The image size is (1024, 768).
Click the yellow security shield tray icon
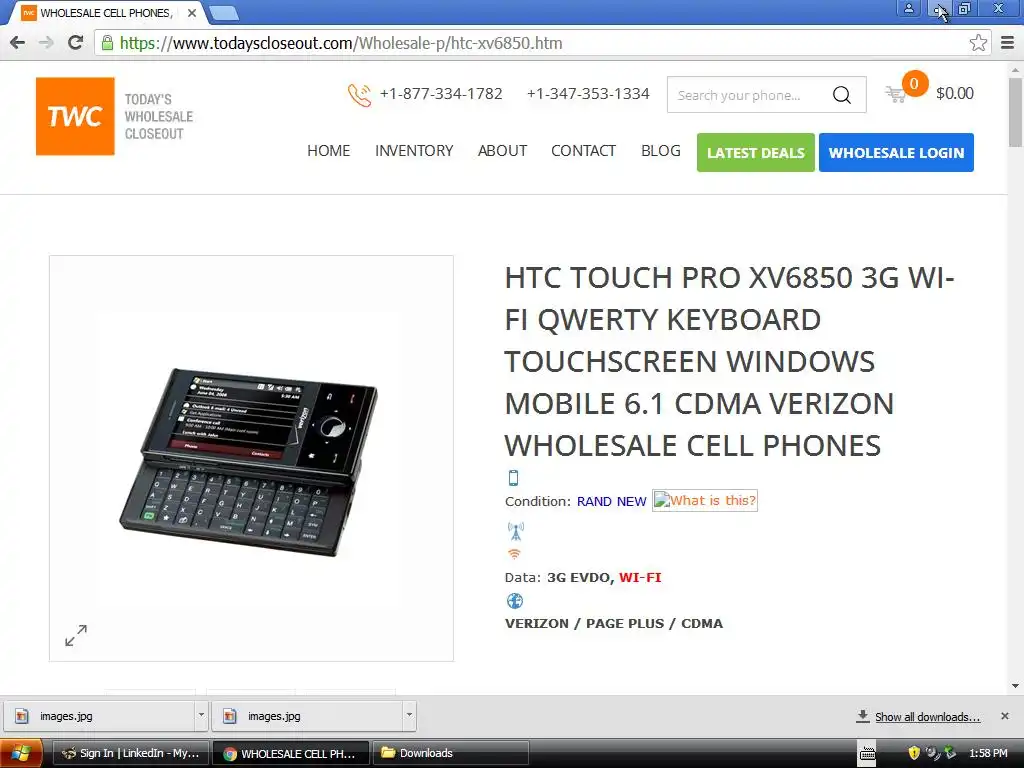(914, 753)
